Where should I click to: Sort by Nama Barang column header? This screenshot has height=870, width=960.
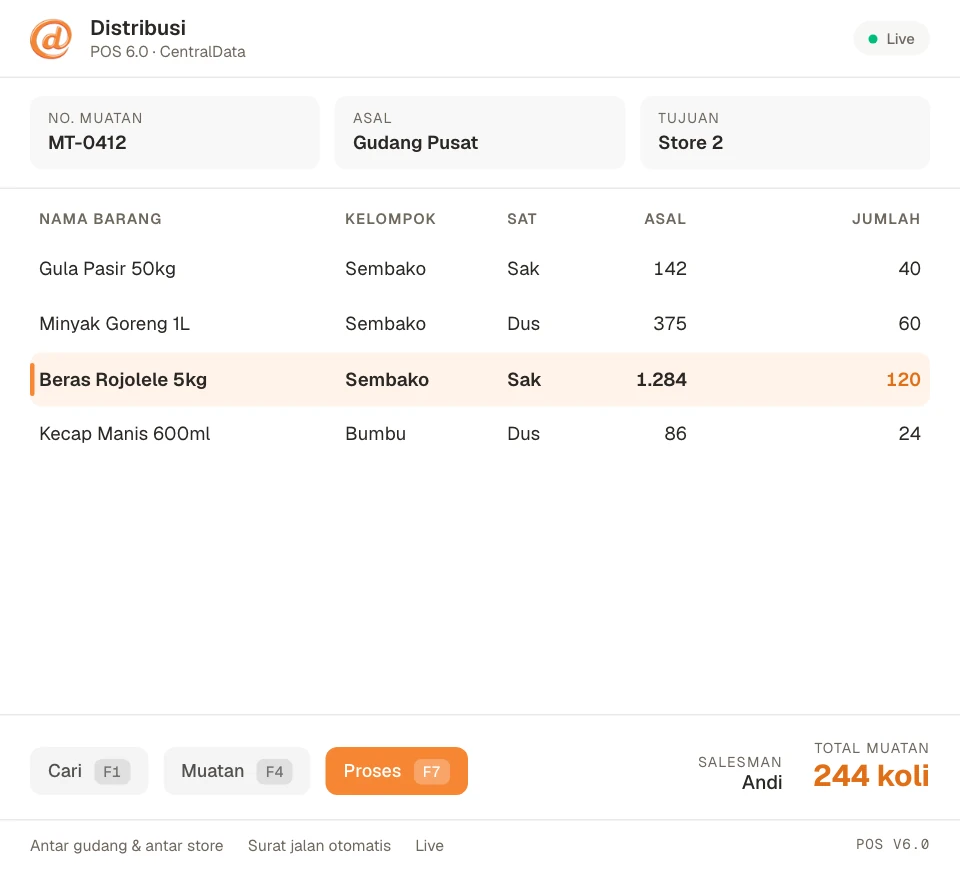coord(100,219)
